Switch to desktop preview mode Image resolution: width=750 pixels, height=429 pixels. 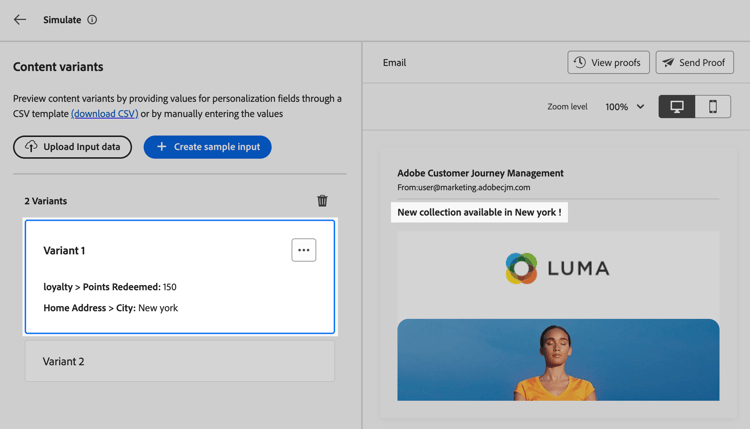pos(677,107)
